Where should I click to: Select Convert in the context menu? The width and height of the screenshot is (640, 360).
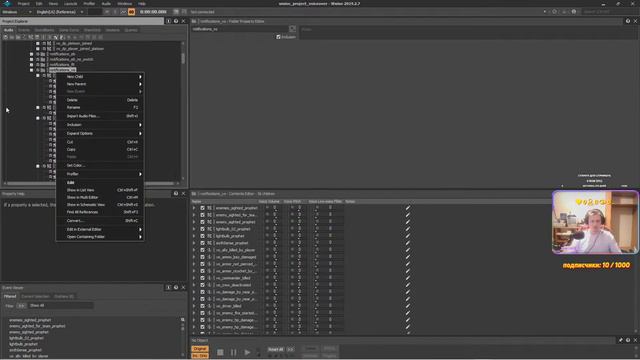click(x=100, y=221)
